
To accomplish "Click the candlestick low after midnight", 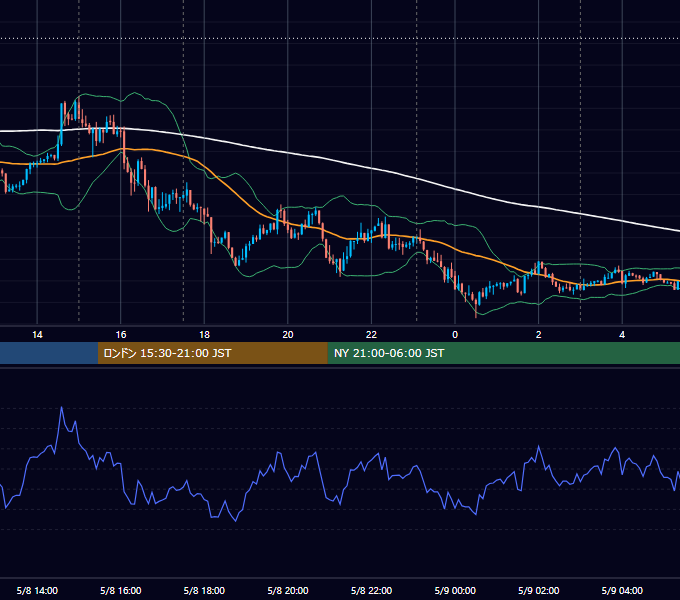I will tap(476, 309).
